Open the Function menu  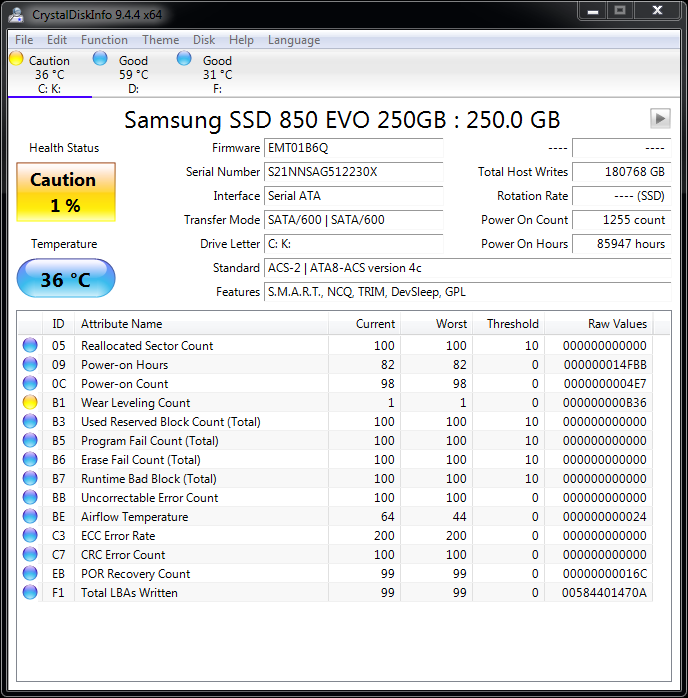[x=104, y=40]
